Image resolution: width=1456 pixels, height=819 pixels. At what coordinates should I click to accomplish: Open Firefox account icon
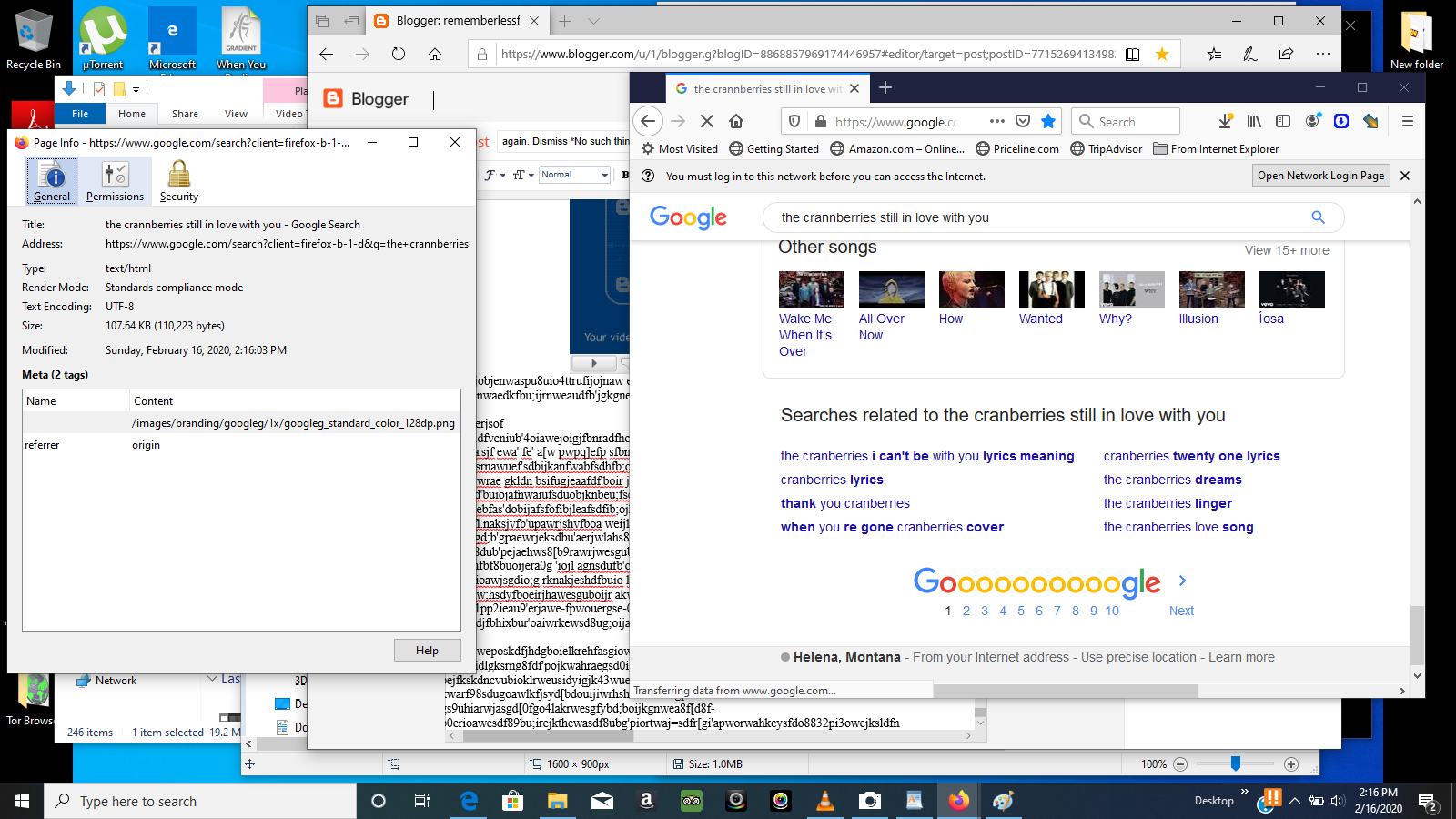(x=1312, y=121)
